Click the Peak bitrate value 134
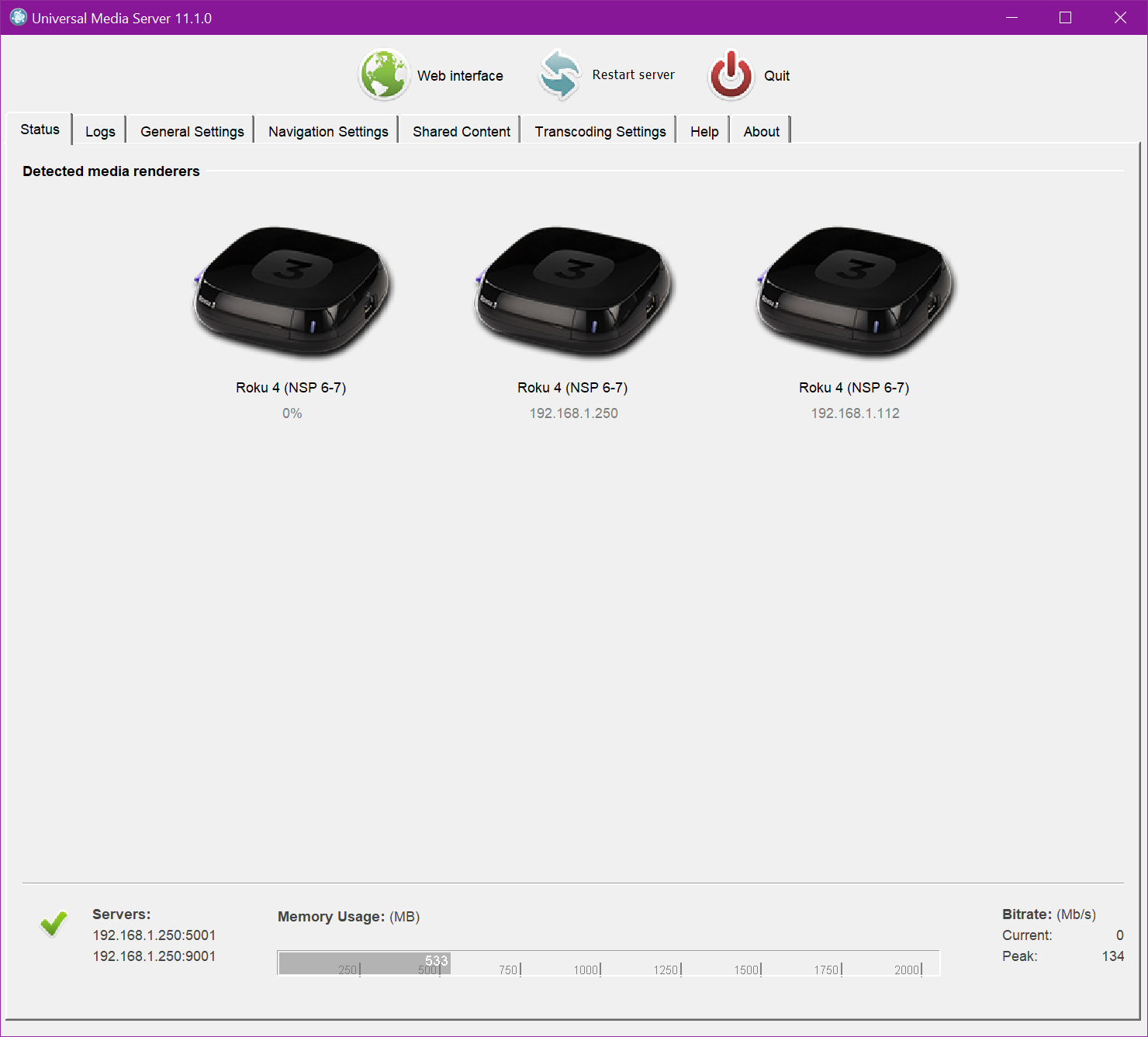This screenshot has height=1037, width=1148. tap(1112, 956)
